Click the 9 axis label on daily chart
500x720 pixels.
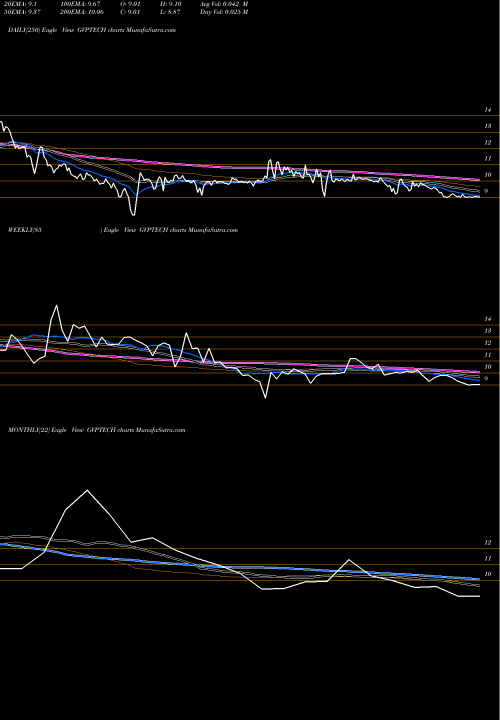(486, 191)
